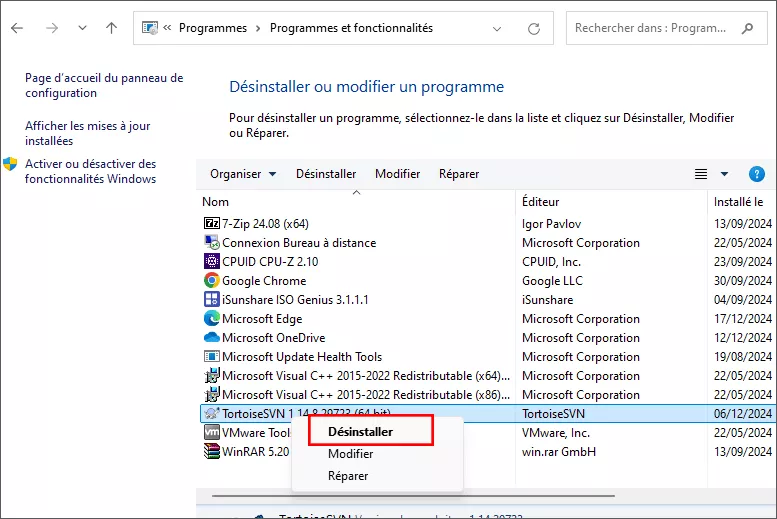Sort by the Installé le column header
The image size is (777, 519).
[x=738, y=202]
